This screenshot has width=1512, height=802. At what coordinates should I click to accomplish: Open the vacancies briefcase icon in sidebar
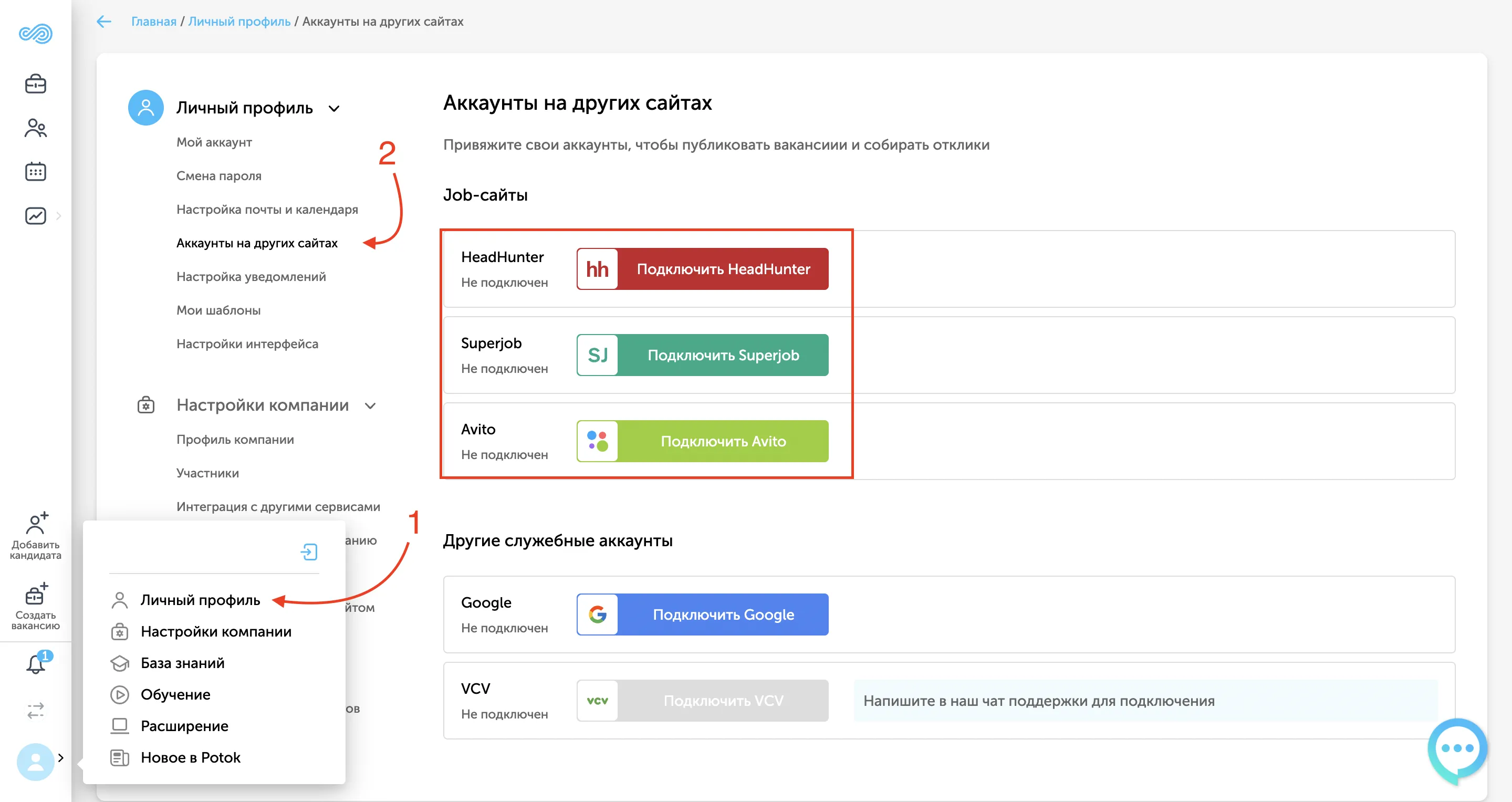(35, 84)
